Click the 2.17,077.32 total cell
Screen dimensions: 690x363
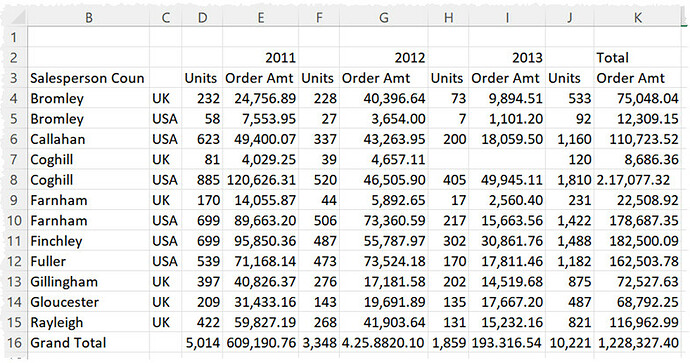(x=638, y=180)
